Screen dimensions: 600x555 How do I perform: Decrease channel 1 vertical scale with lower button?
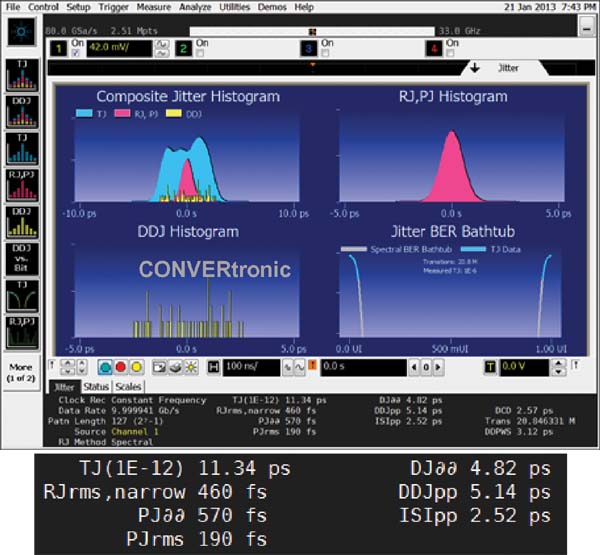pyautogui.click(x=162, y=54)
